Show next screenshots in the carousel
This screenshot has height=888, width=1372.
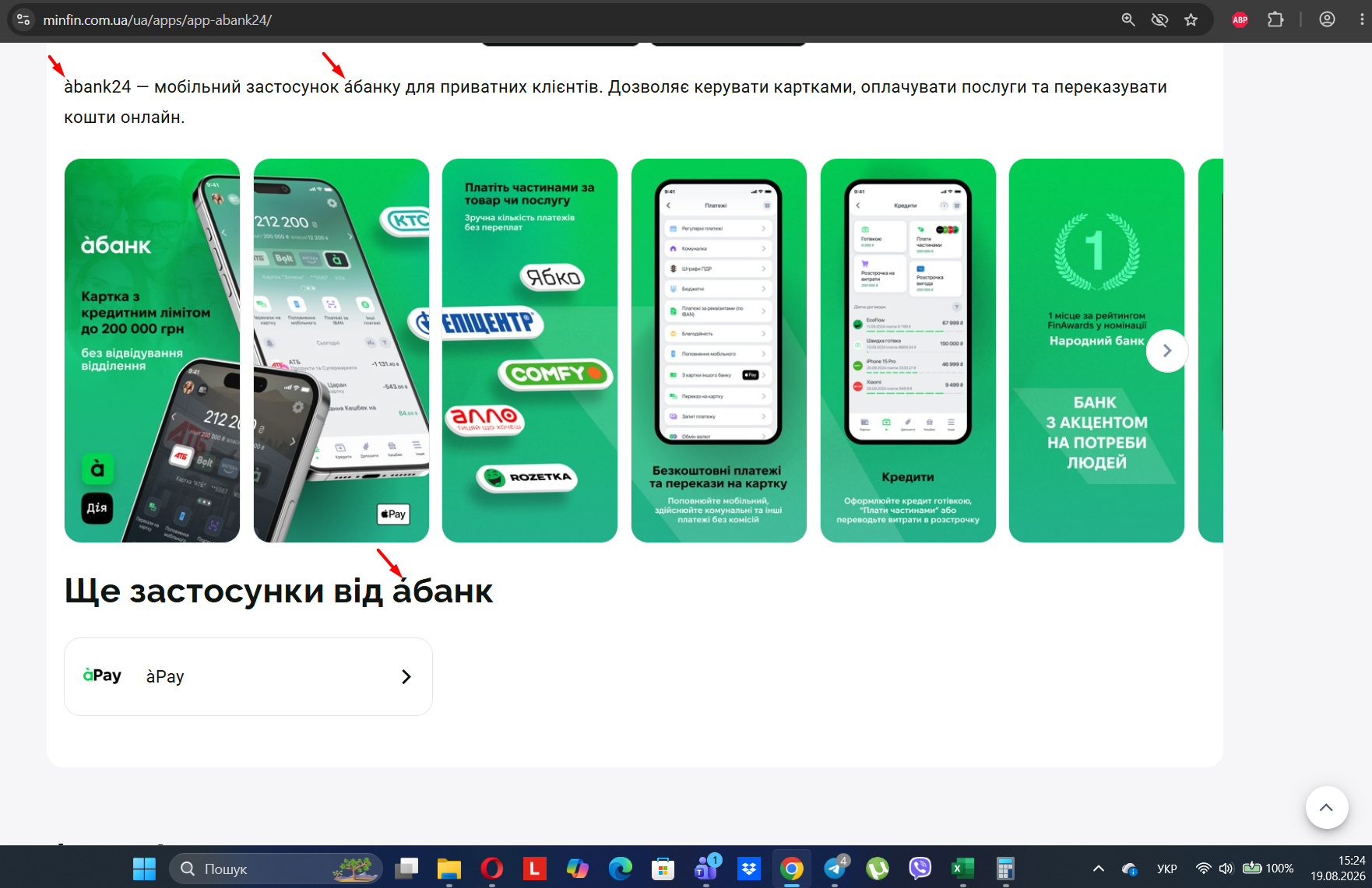point(1166,351)
